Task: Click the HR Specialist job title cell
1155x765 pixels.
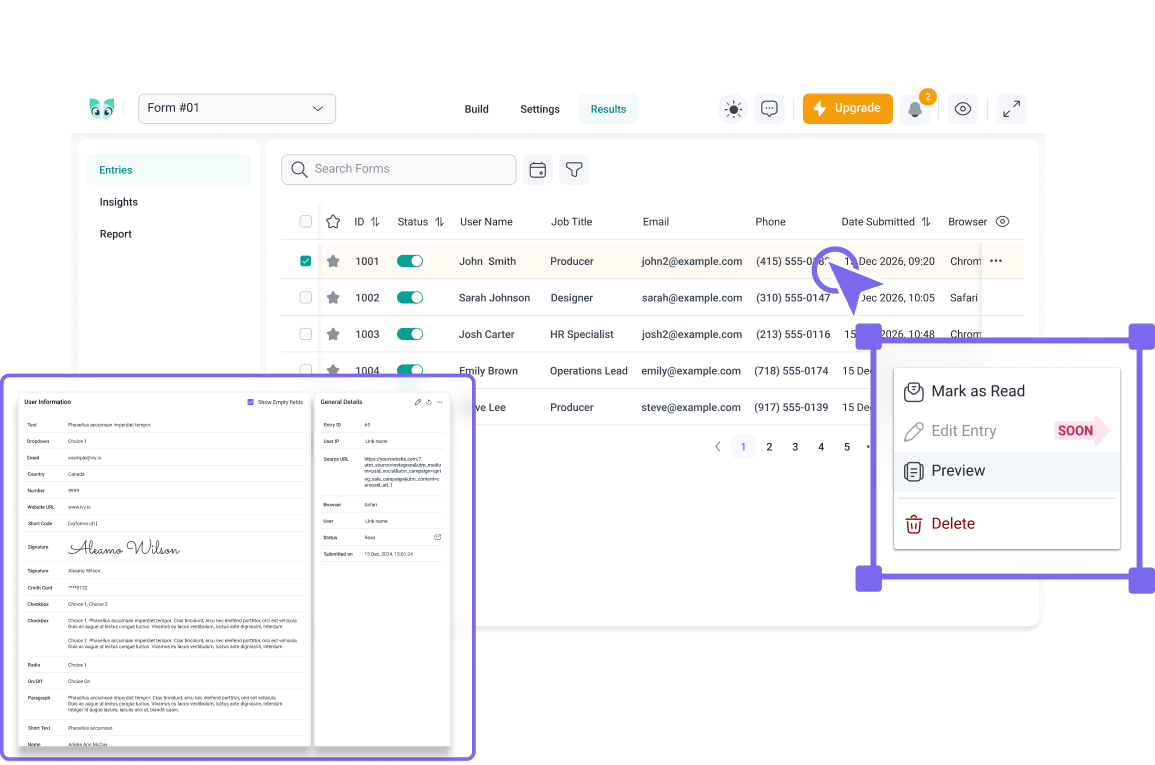Action: click(581, 334)
